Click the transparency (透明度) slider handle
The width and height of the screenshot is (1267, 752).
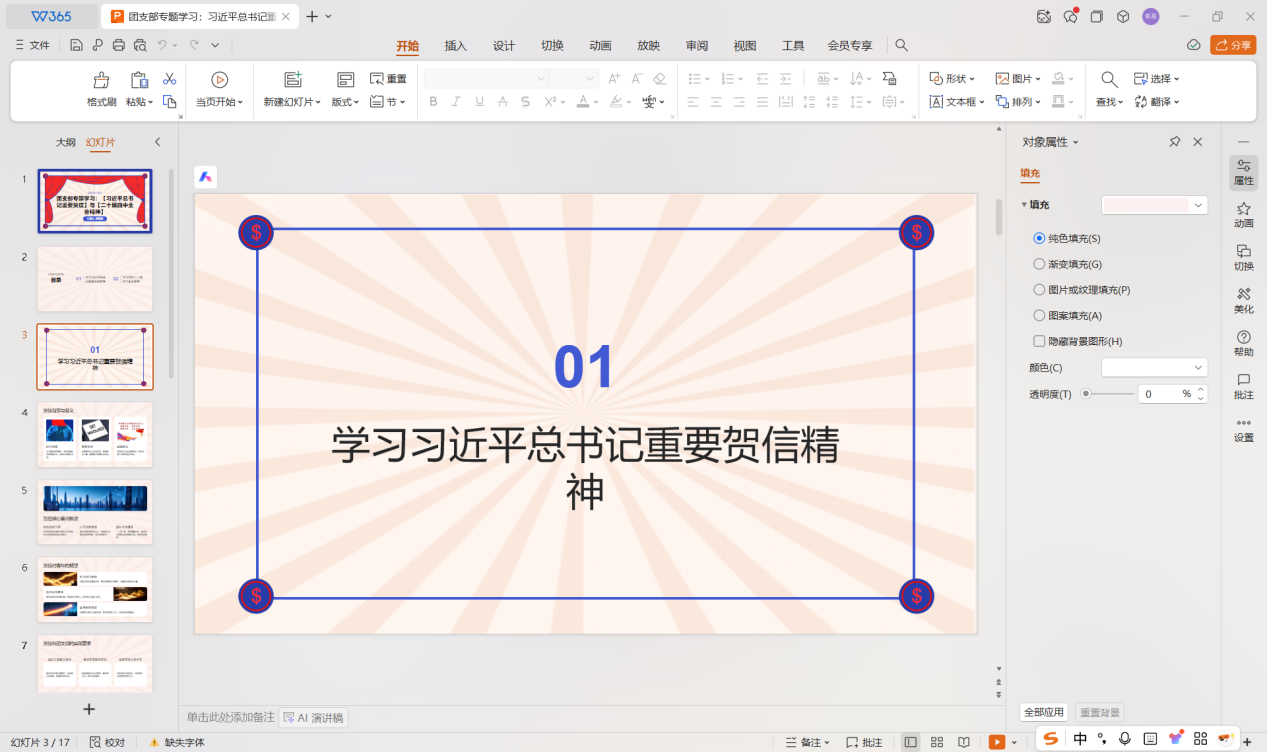pyautogui.click(x=1086, y=394)
